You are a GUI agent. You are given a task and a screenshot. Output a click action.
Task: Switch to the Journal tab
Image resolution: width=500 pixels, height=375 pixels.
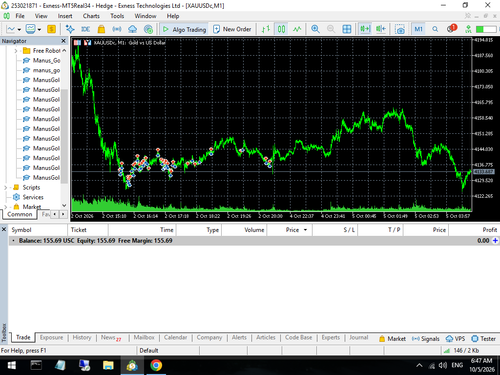[359, 337]
